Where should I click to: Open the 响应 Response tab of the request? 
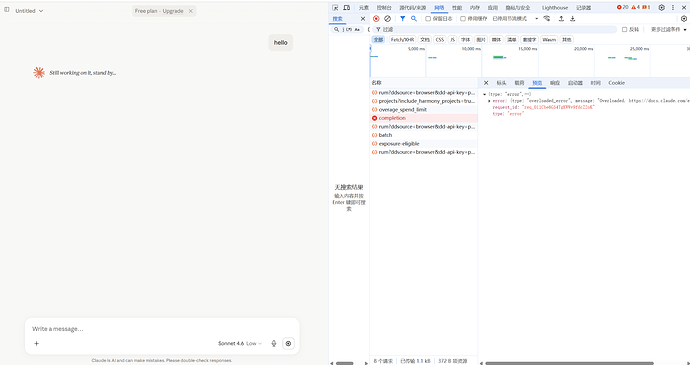point(555,83)
